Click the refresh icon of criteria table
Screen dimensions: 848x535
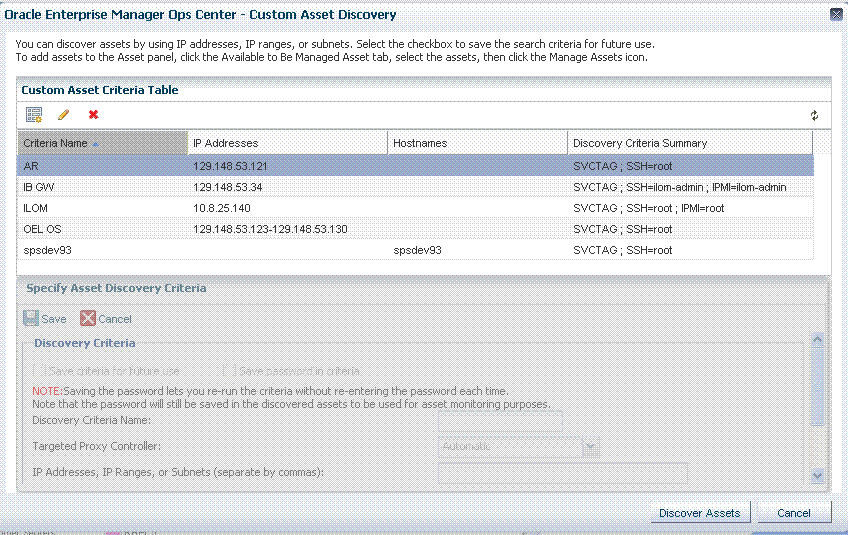pyautogui.click(x=814, y=115)
